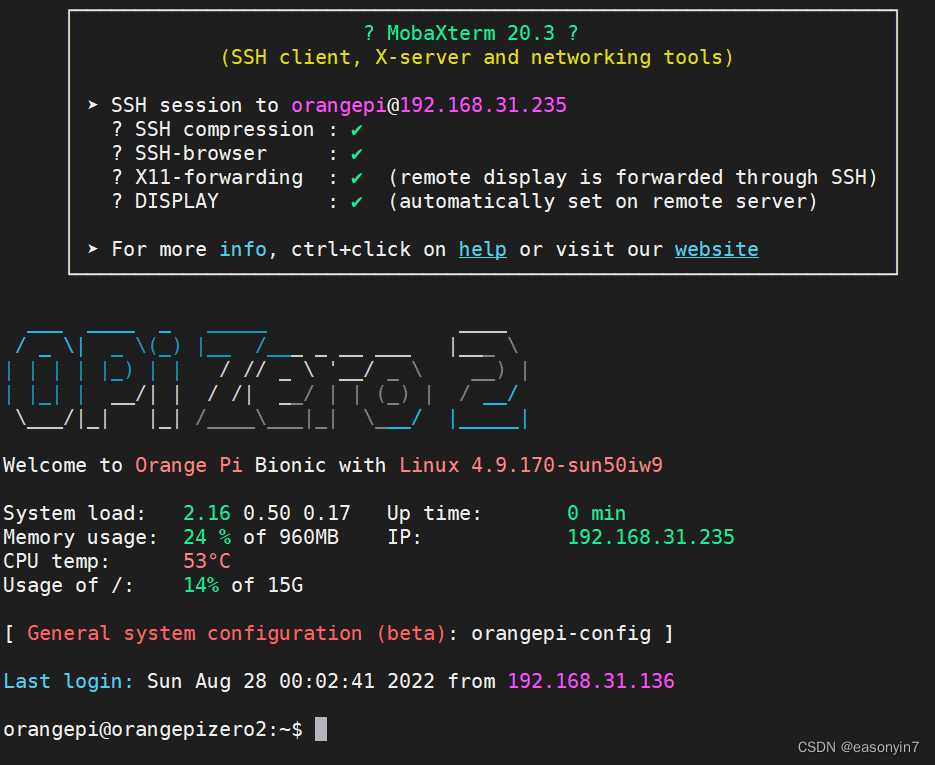
Task: Click the up time value '0 min'
Action: tap(596, 513)
